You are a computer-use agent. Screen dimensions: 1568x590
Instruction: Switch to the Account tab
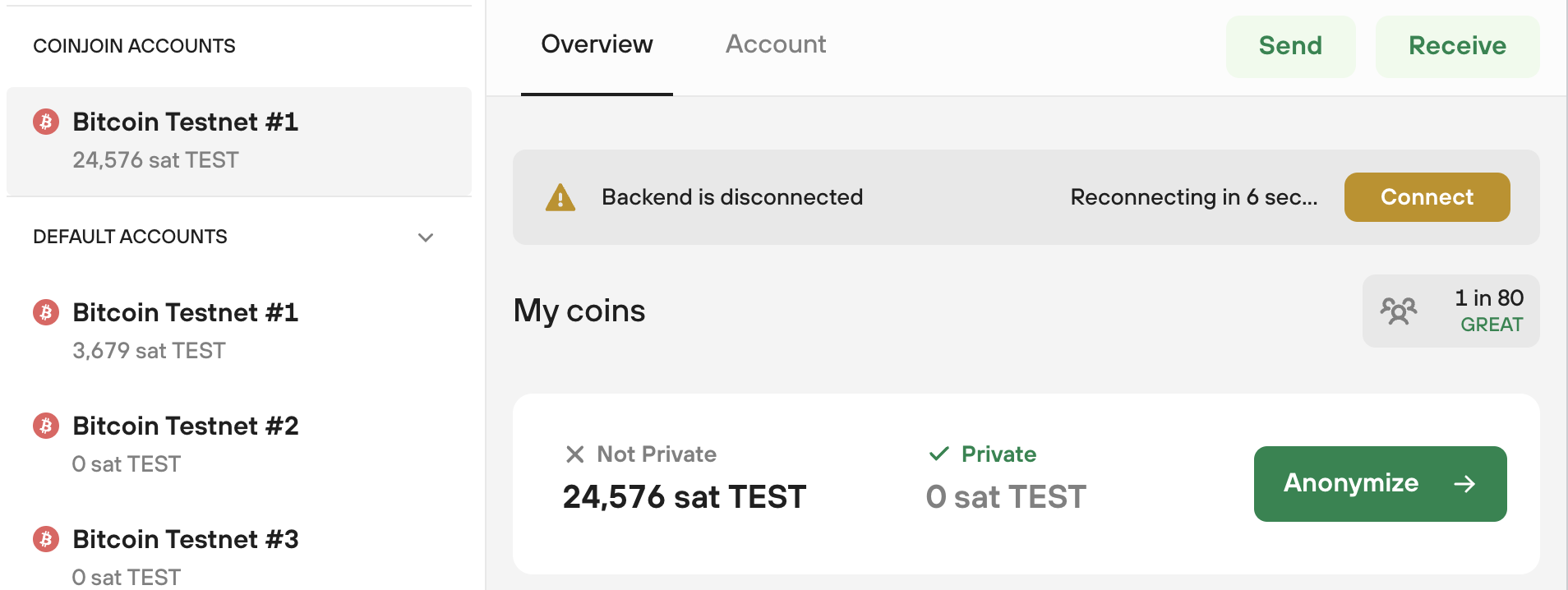[775, 44]
